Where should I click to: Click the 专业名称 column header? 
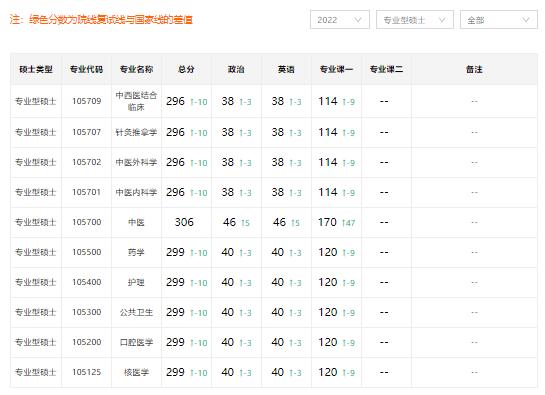(136, 69)
